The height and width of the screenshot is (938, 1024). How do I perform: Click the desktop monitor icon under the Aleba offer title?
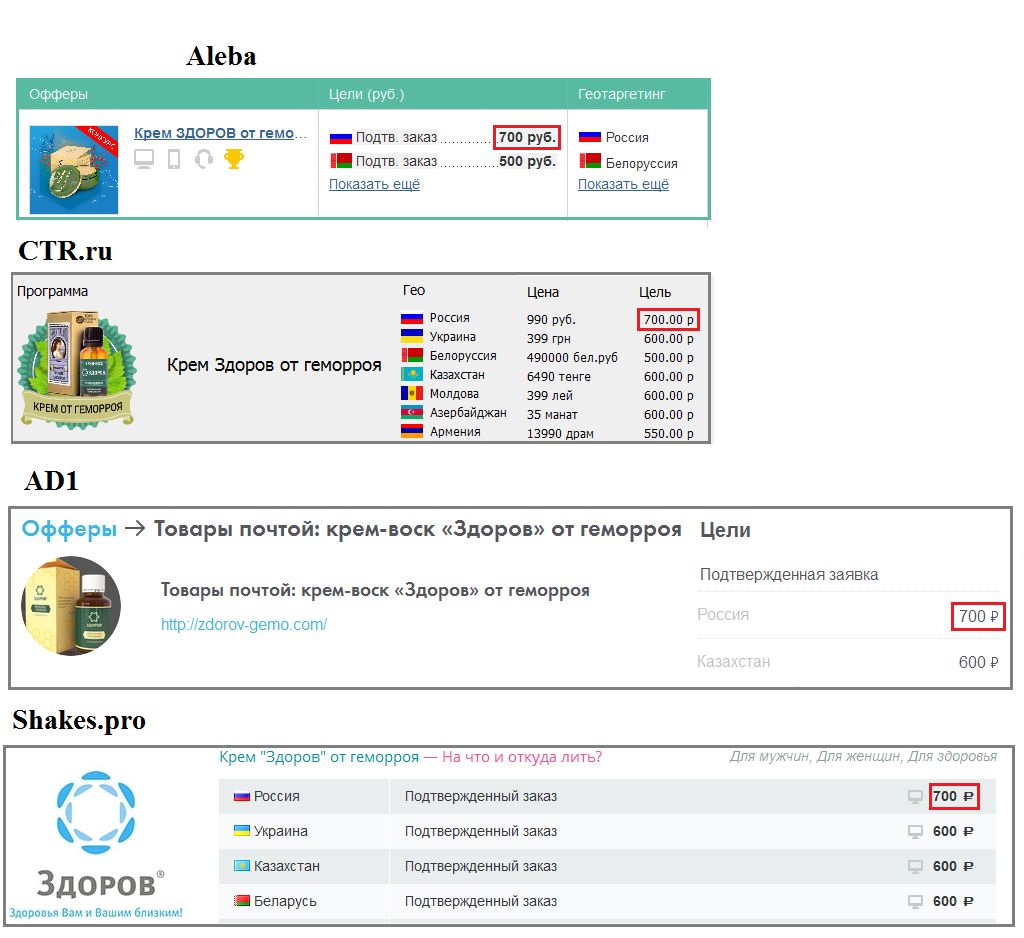point(144,159)
